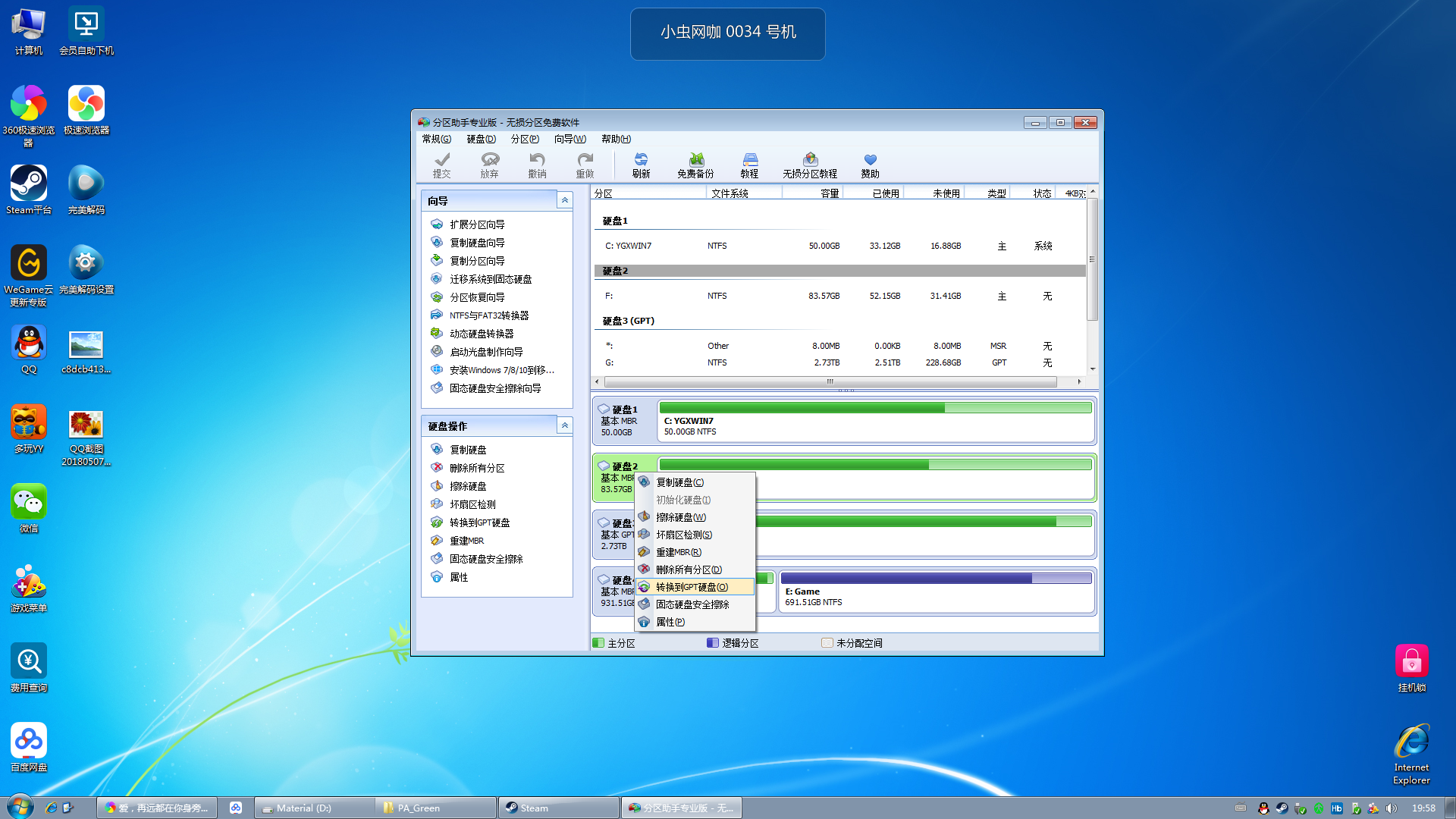Click the Windows Start button
The height and width of the screenshot is (819, 1456).
pos(20,807)
